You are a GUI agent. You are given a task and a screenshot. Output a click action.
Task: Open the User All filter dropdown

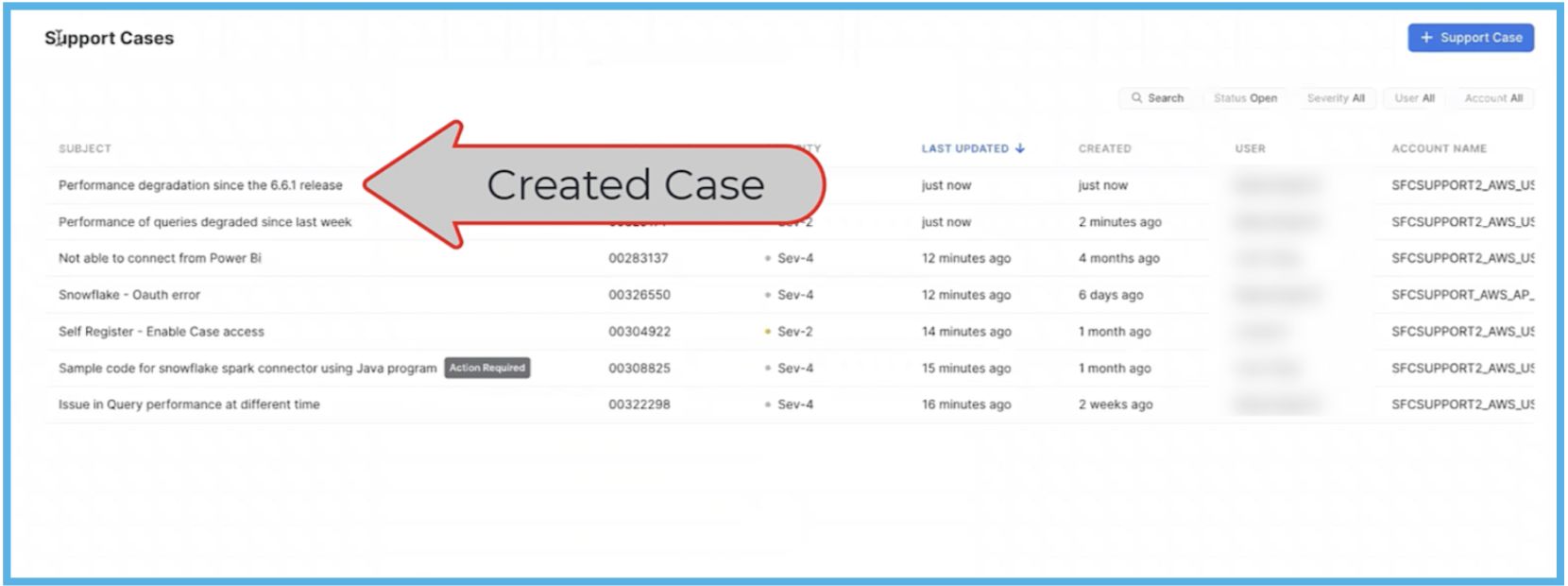pos(1414,98)
